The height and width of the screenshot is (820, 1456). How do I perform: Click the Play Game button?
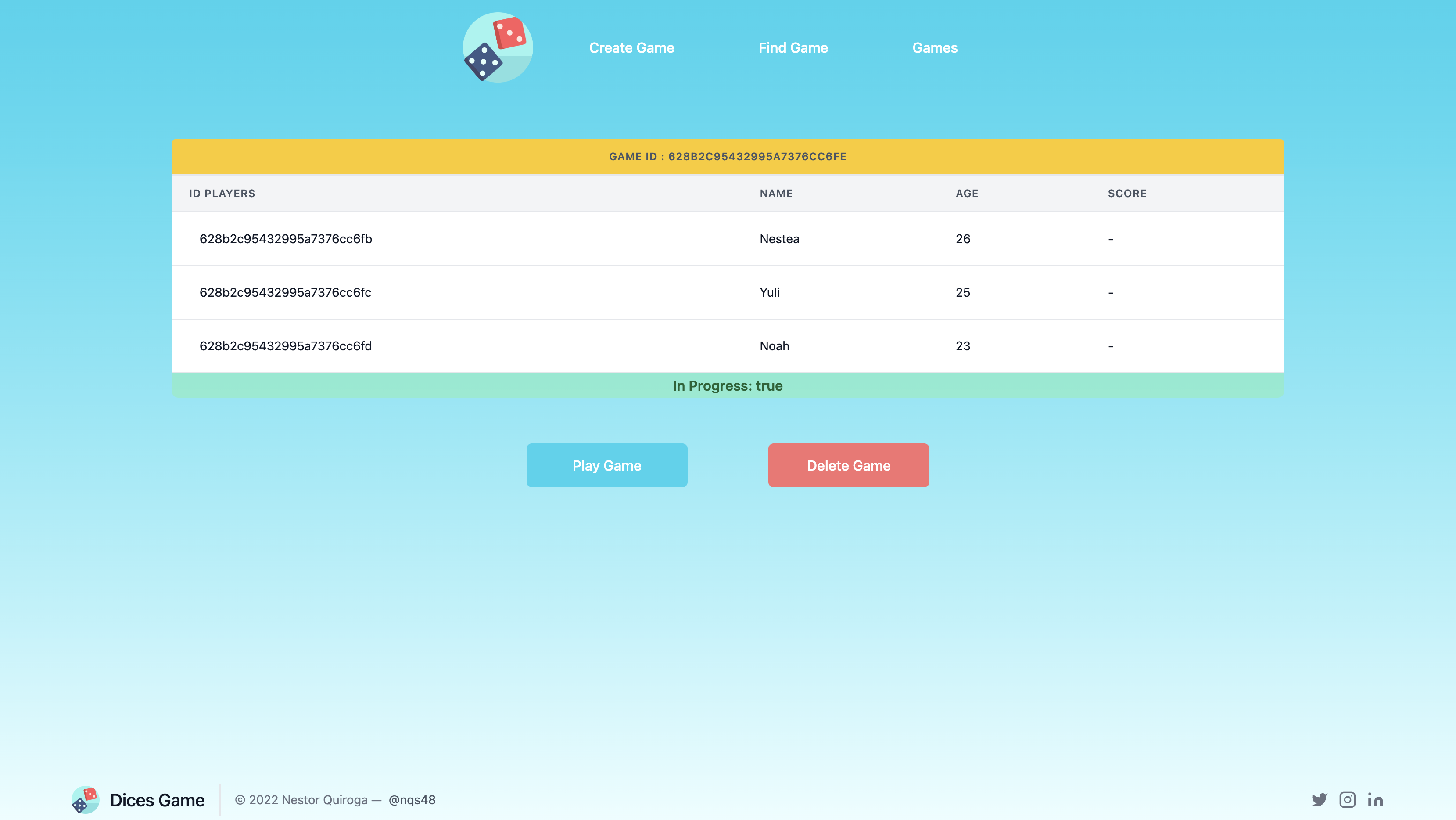(x=607, y=465)
